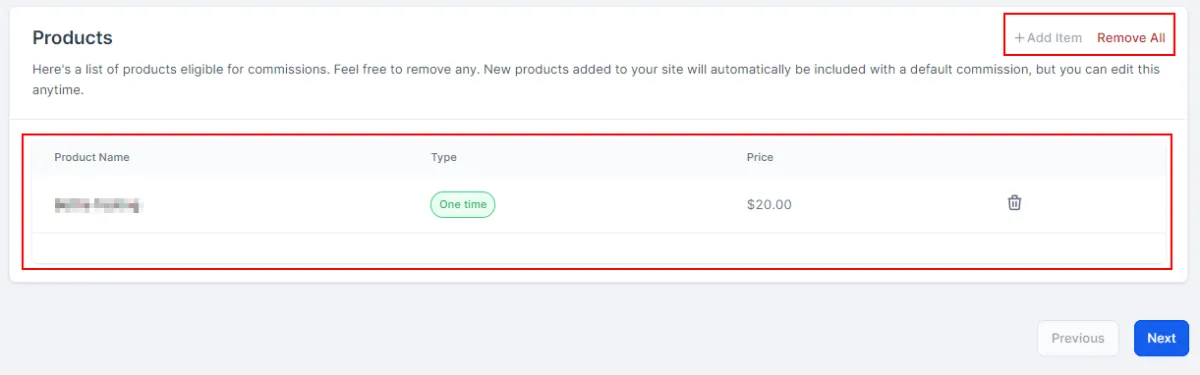Screen dimensions: 1200x375
Task: Click the plus icon beside Add Item
Action: [x=1020, y=38]
